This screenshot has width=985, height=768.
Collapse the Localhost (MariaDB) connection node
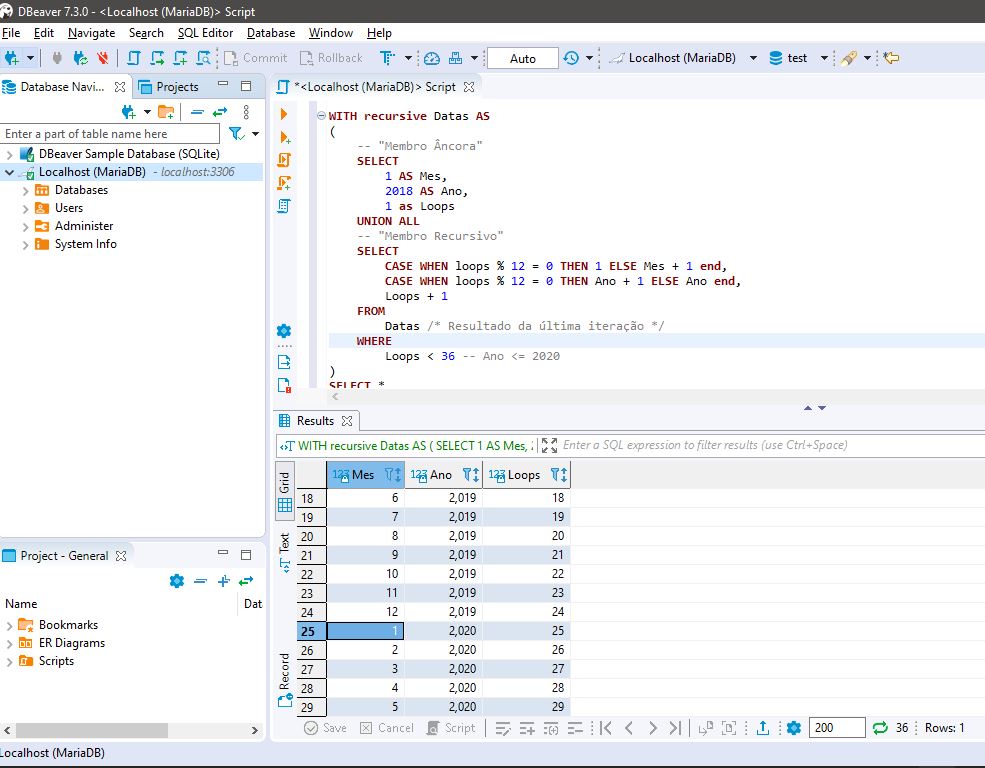9,172
